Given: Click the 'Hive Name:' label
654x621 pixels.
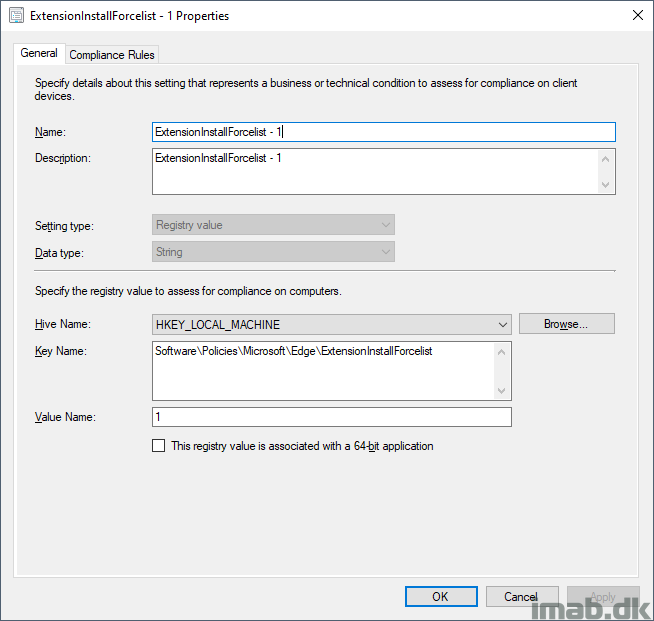Looking at the screenshot, I should pyautogui.click(x=63, y=324).
